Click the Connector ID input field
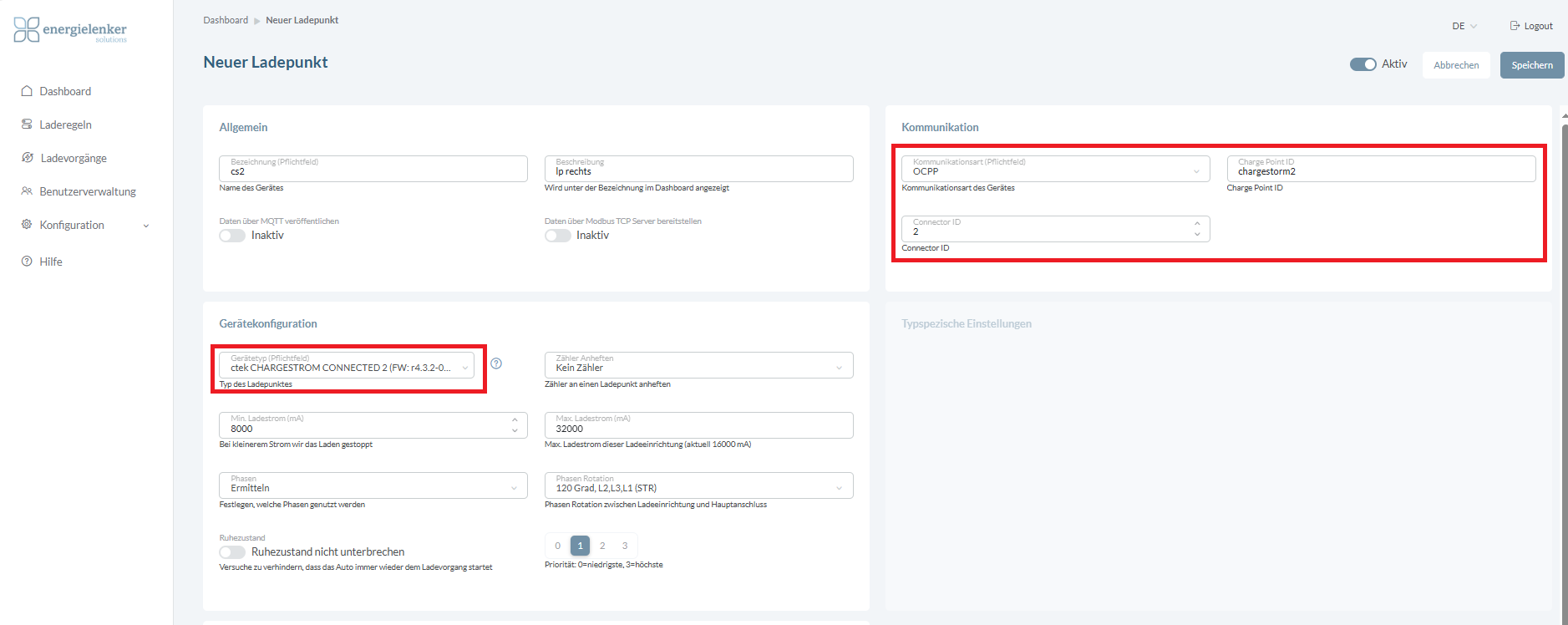Image resolution: width=1568 pixels, height=625 pixels. (x=1055, y=229)
